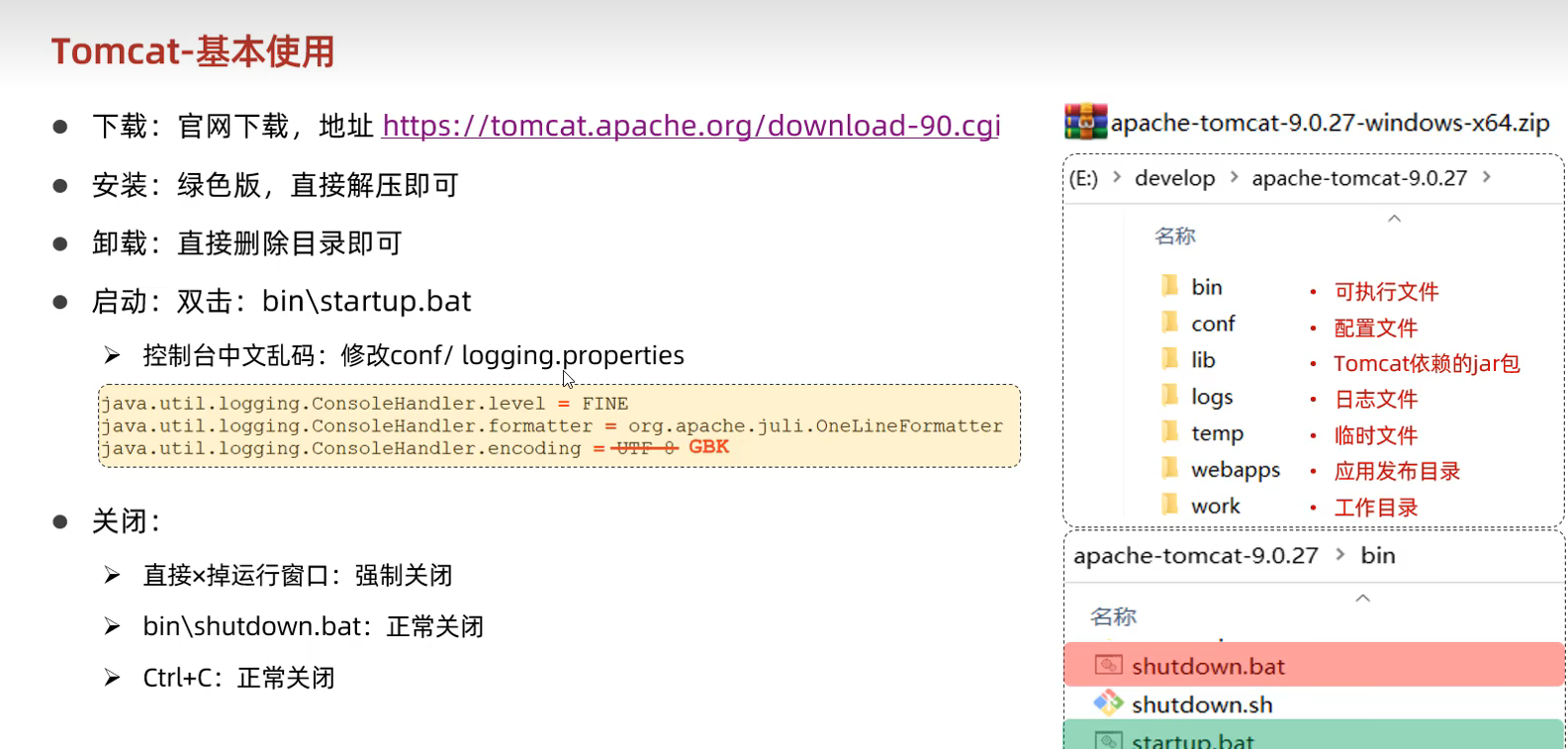The height and width of the screenshot is (749, 1568).
Task: Click the shutdown.bat file icon
Action: [1108, 666]
